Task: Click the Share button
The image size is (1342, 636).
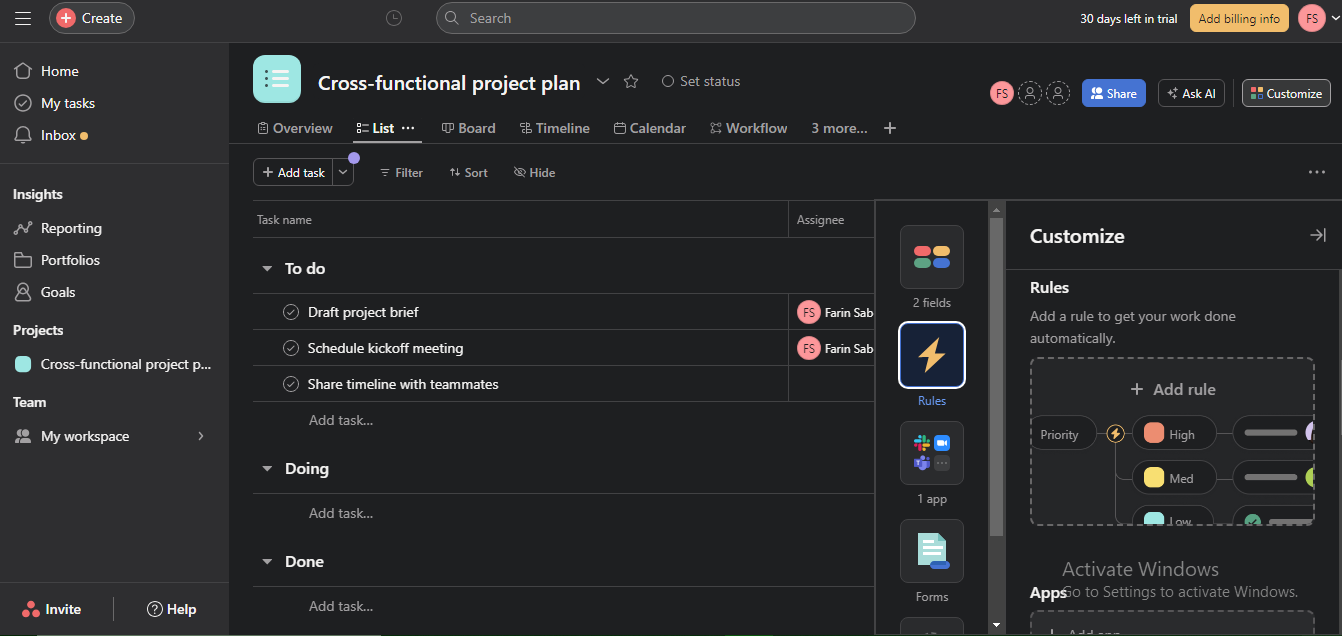Action: pos(1113,93)
